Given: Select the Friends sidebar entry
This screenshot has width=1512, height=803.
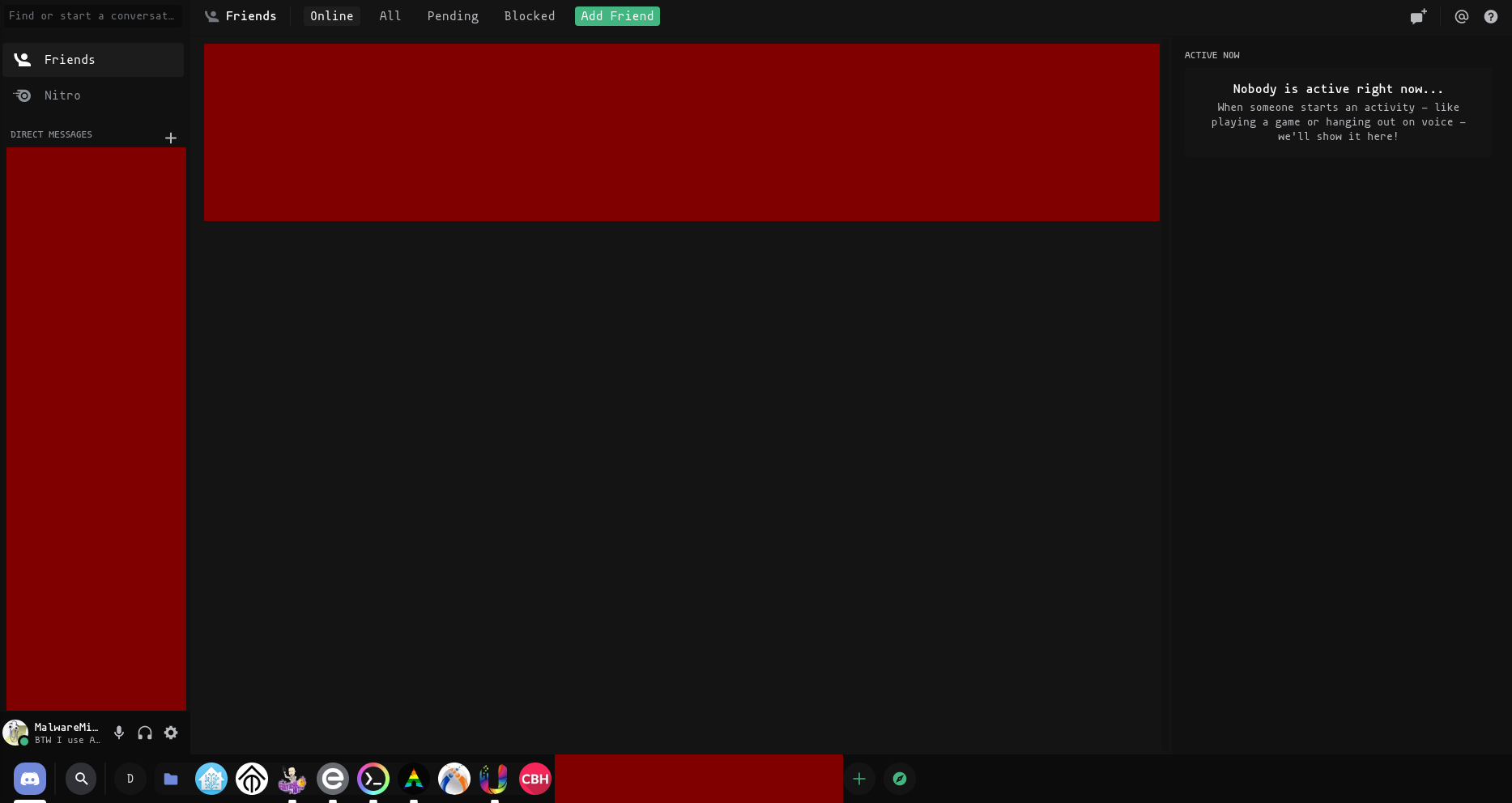Looking at the screenshot, I should pyautogui.click(x=70, y=59).
